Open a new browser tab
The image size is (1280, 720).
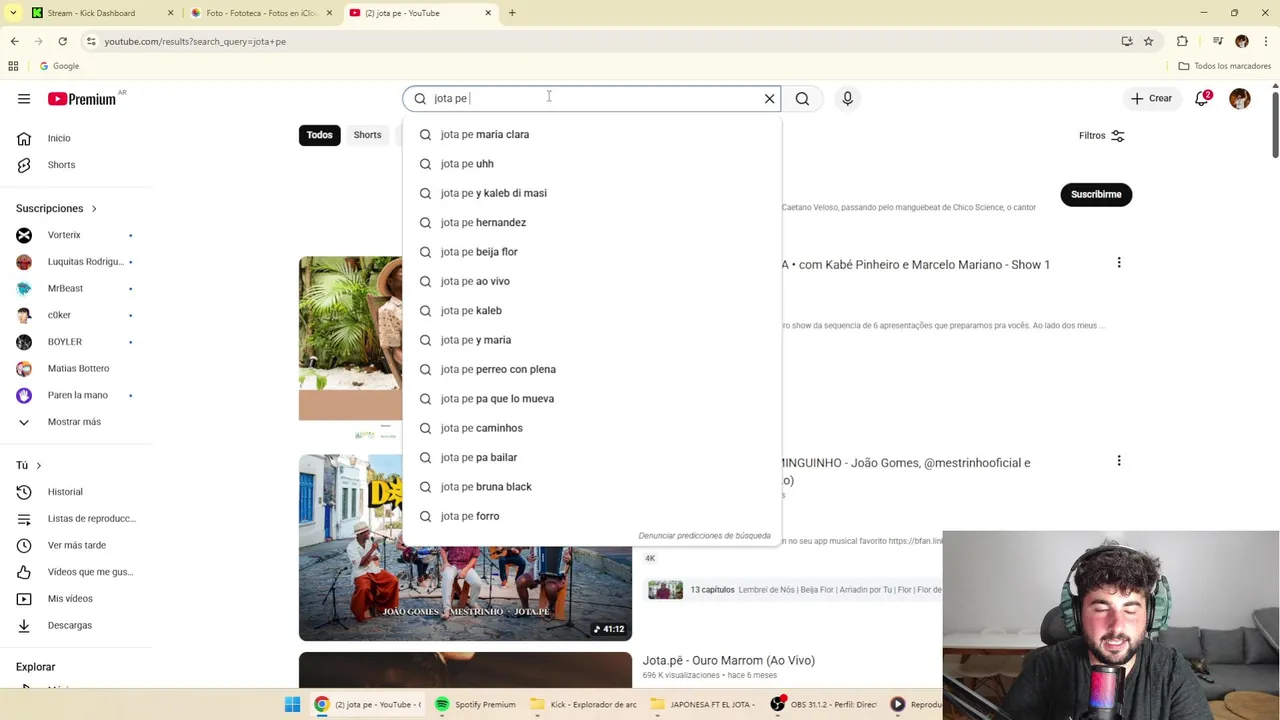(x=512, y=13)
